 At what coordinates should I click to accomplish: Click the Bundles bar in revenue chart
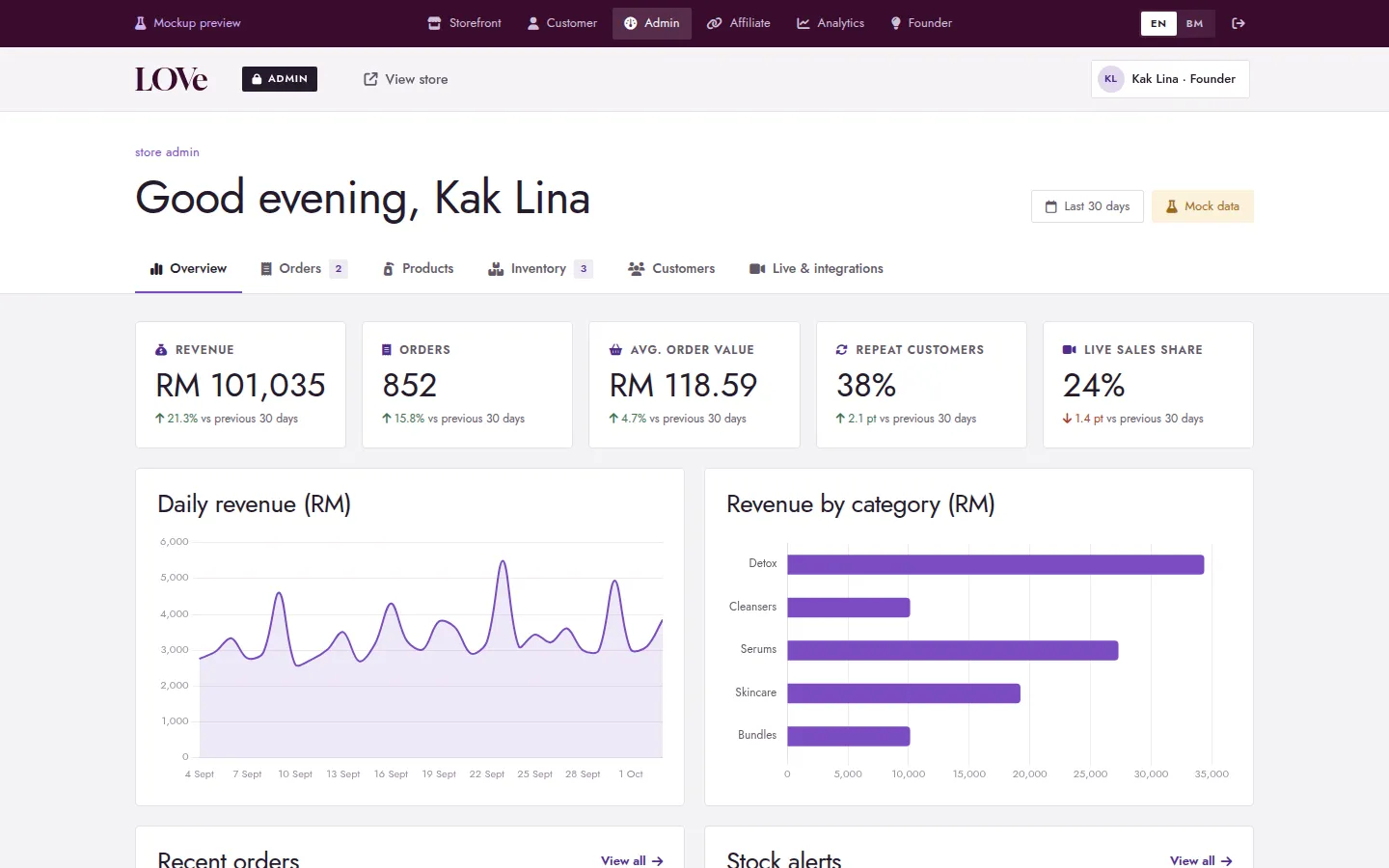click(849, 736)
